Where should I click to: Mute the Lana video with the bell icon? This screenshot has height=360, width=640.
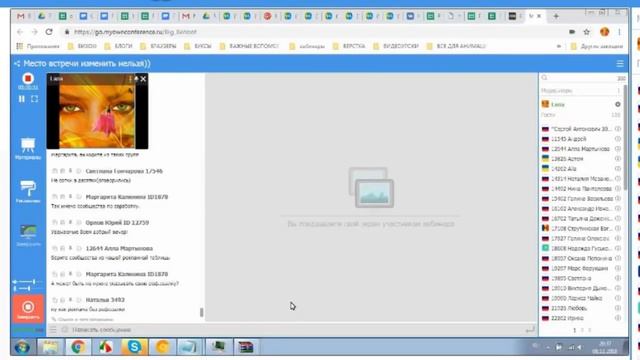point(137,79)
